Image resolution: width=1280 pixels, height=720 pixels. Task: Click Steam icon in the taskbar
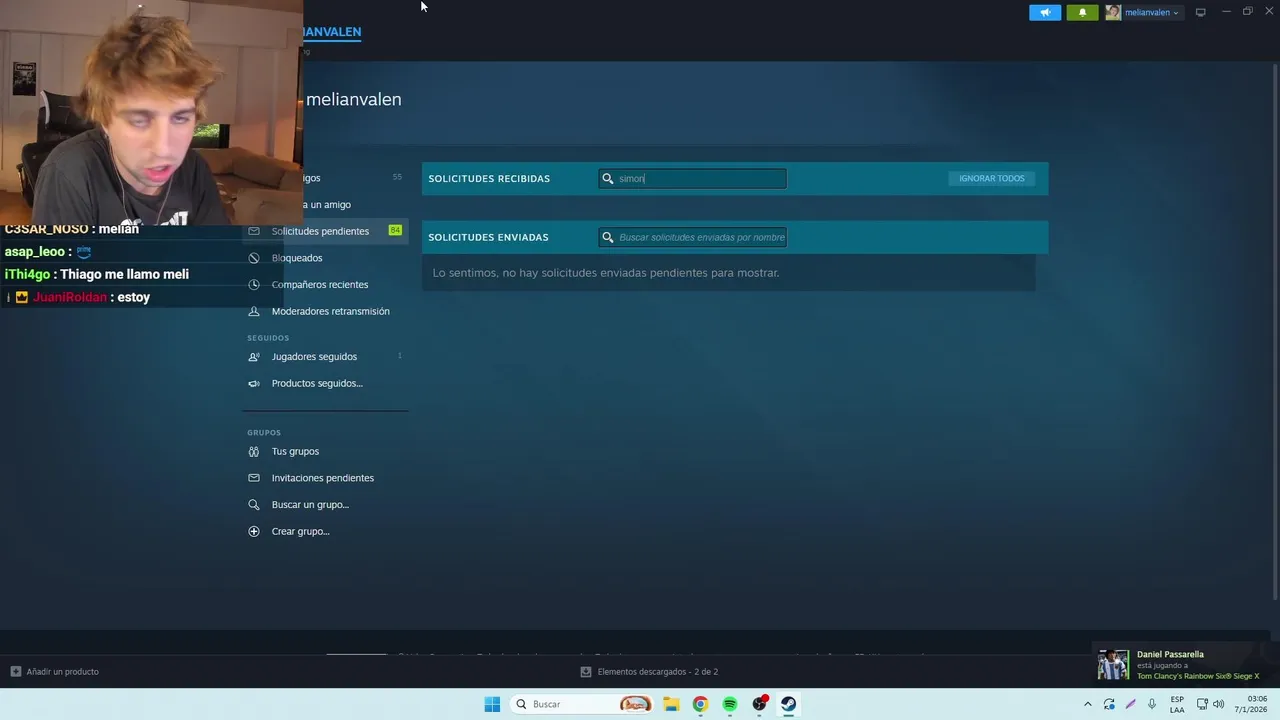click(789, 704)
